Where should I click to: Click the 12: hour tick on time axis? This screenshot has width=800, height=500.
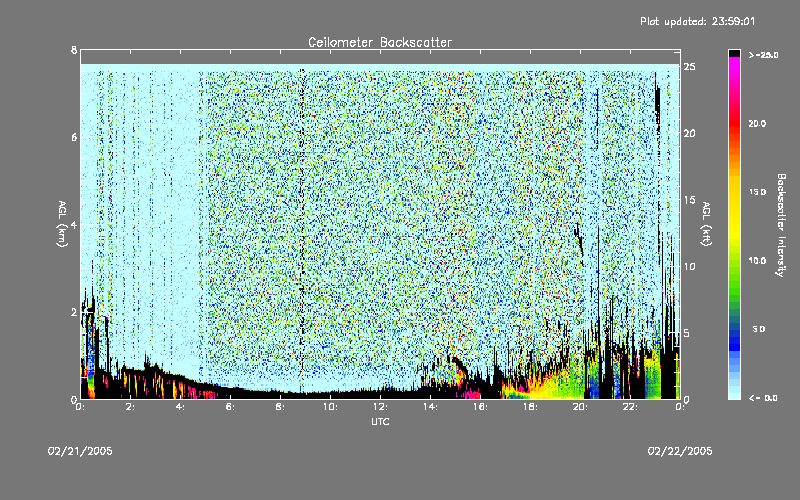pos(381,407)
